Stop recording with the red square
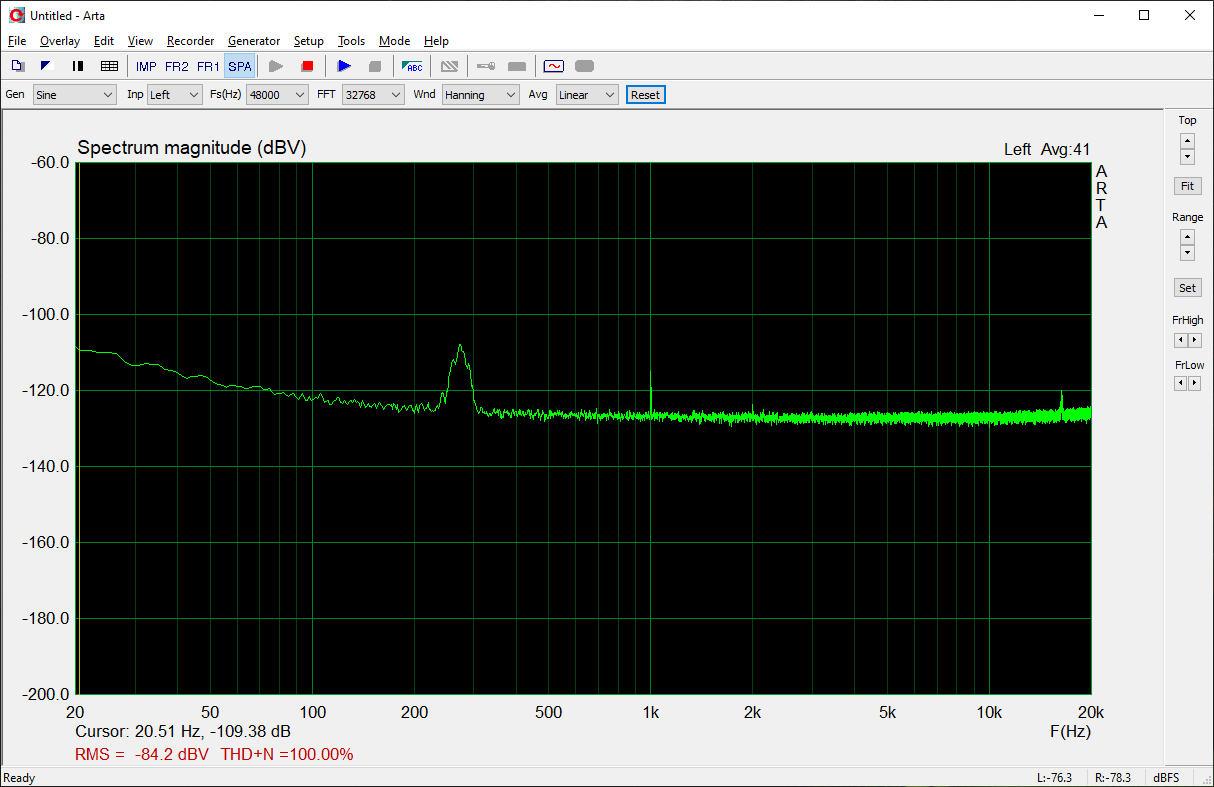The width and height of the screenshot is (1214, 787). (307, 66)
